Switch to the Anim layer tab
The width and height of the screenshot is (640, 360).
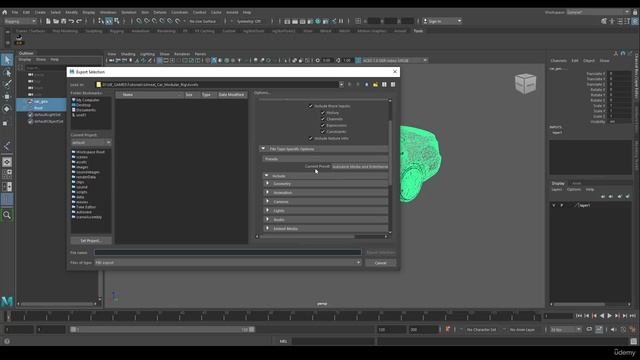pyautogui.click(x=576, y=184)
